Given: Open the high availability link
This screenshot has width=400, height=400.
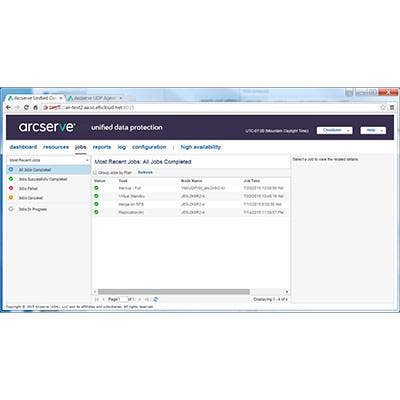Looking at the screenshot, I should click(201, 147).
